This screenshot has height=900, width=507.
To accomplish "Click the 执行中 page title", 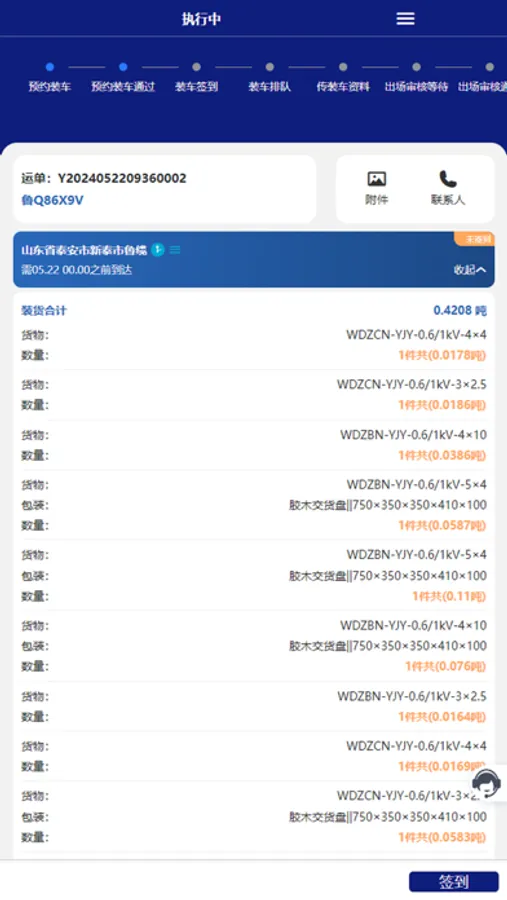I will 202,19.
